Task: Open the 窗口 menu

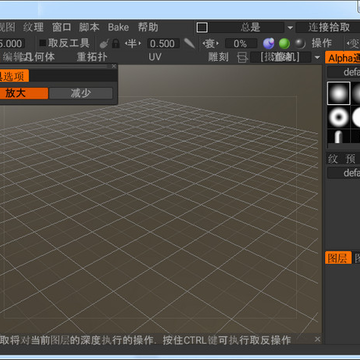Action: click(62, 27)
